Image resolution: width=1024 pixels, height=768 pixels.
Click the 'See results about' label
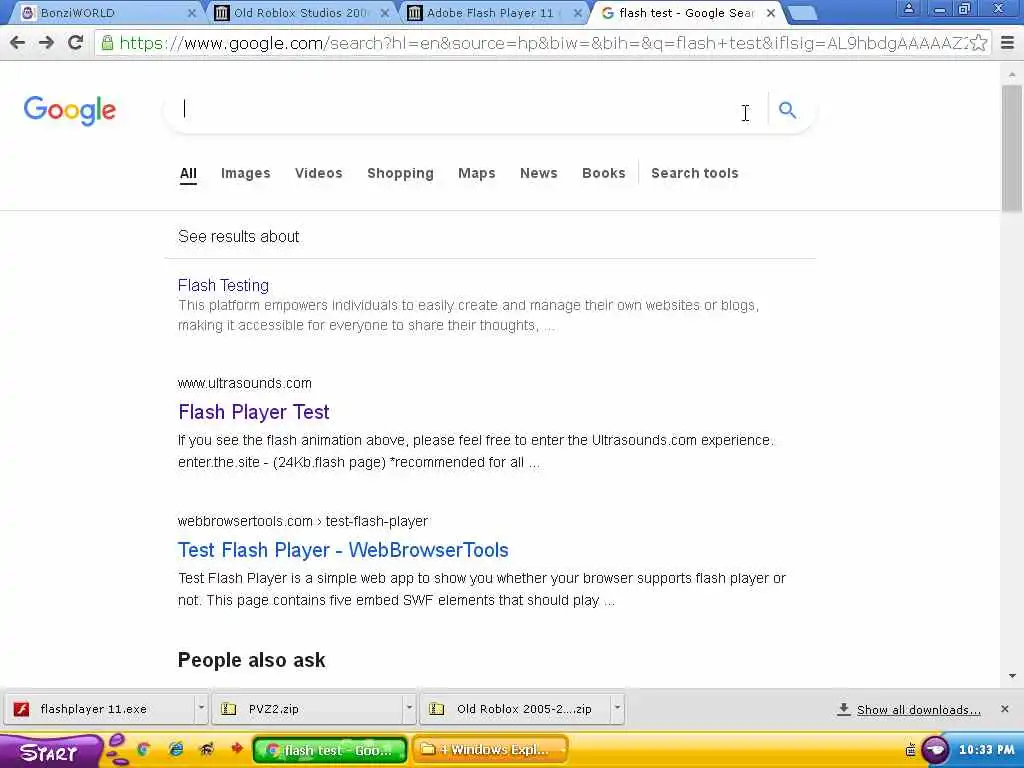click(238, 236)
